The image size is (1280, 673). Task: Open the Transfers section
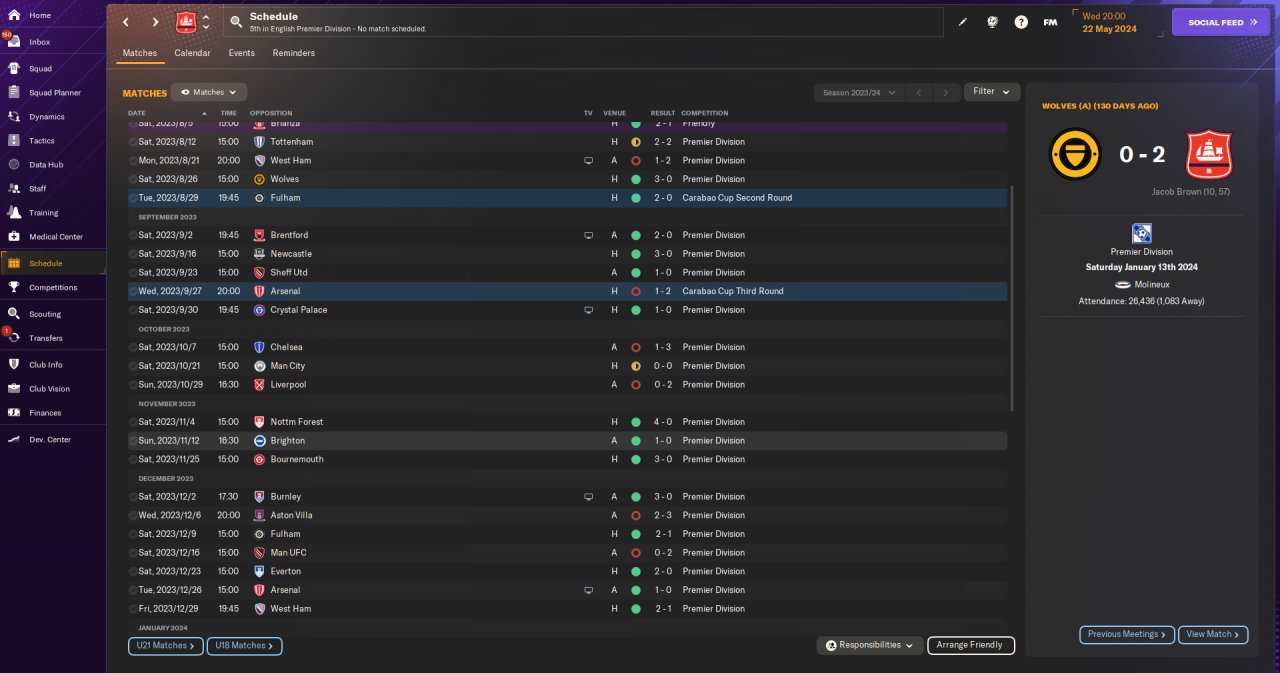pos(46,338)
